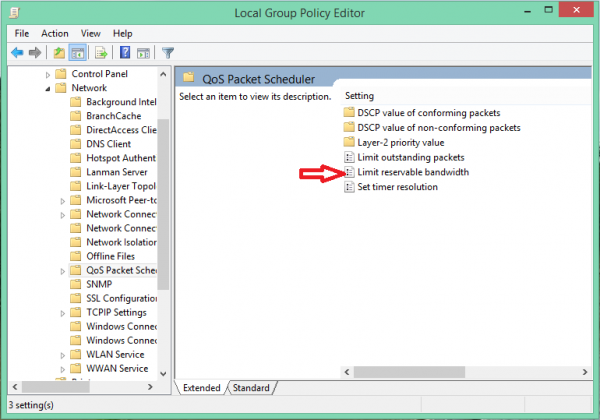This screenshot has width=600, height=420.
Task: Click the Export List toolbar icon
Action: [x=101, y=52]
